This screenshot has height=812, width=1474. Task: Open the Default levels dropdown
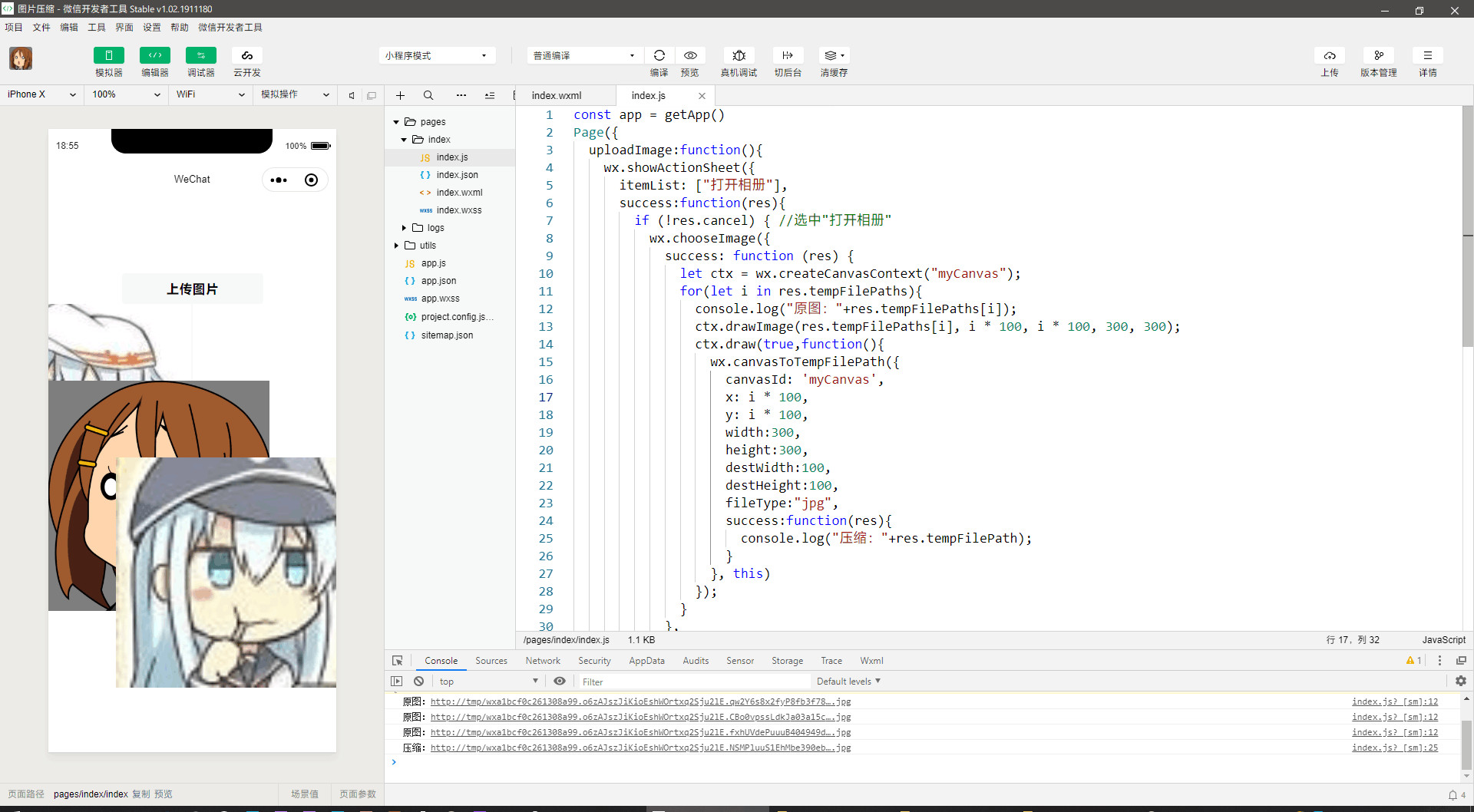848,682
